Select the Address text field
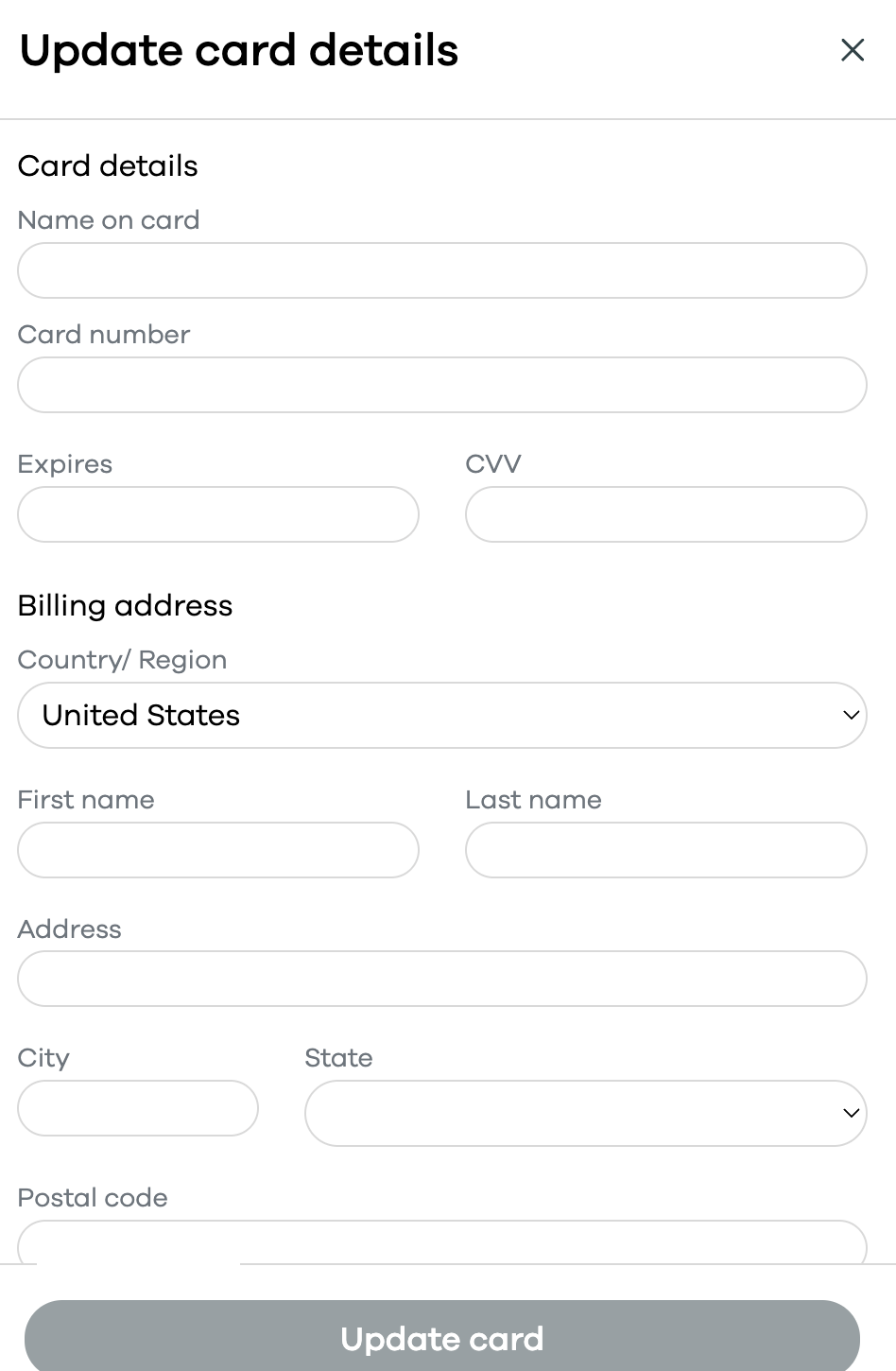The height and width of the screenshot is (1371, 896). (442, 979)
